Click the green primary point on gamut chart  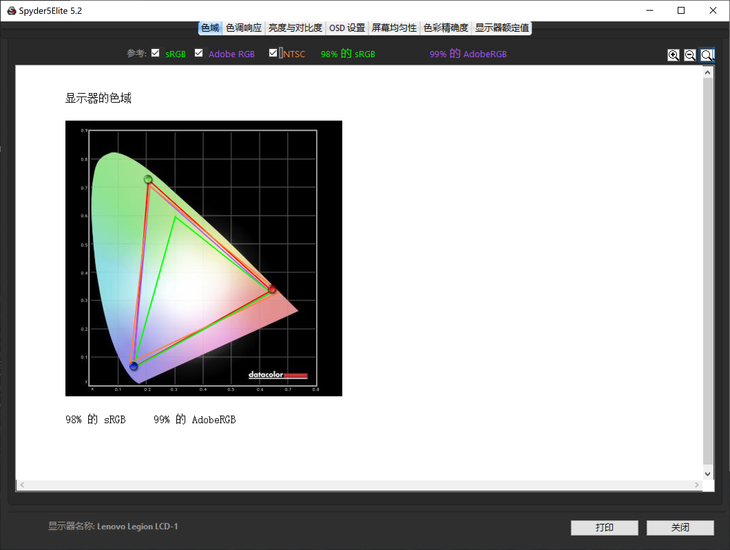[148, 179]
